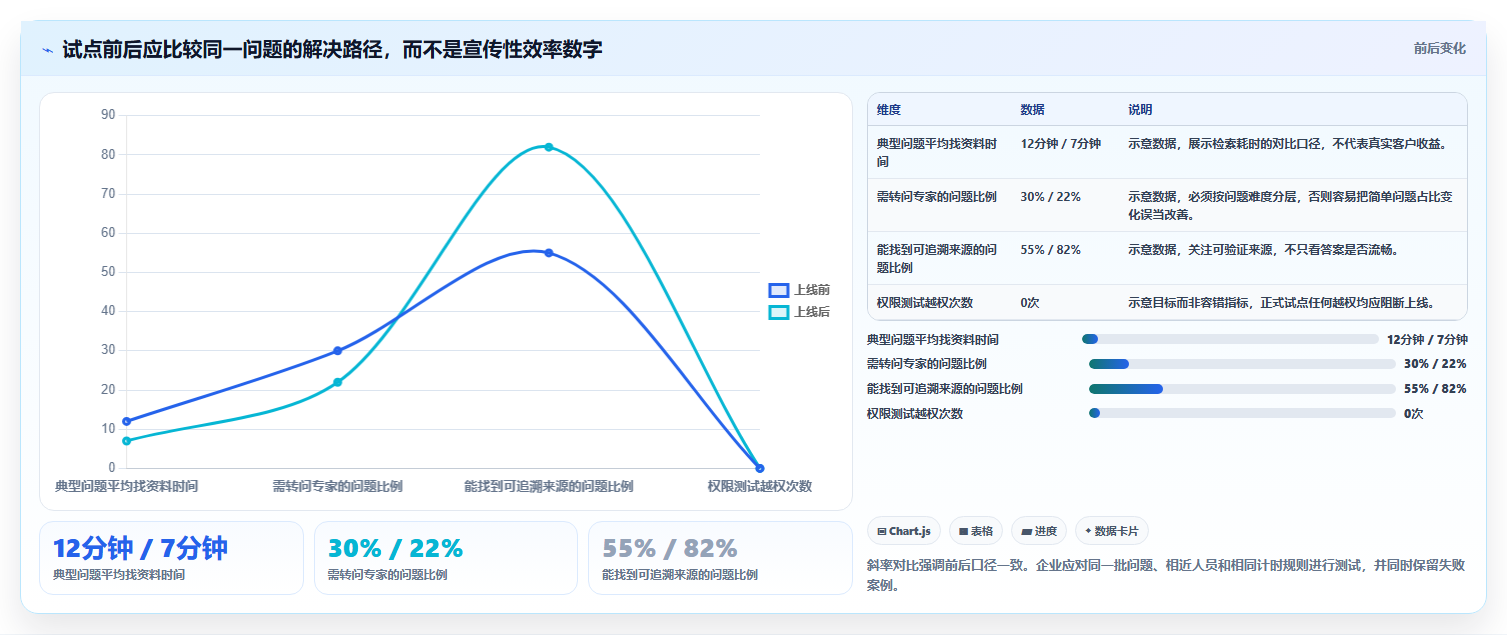Click the 能找到可追溯来源的问题比例 progress bar
The height and width of the screenshot is (635, 1507).
pos(1242,389)
